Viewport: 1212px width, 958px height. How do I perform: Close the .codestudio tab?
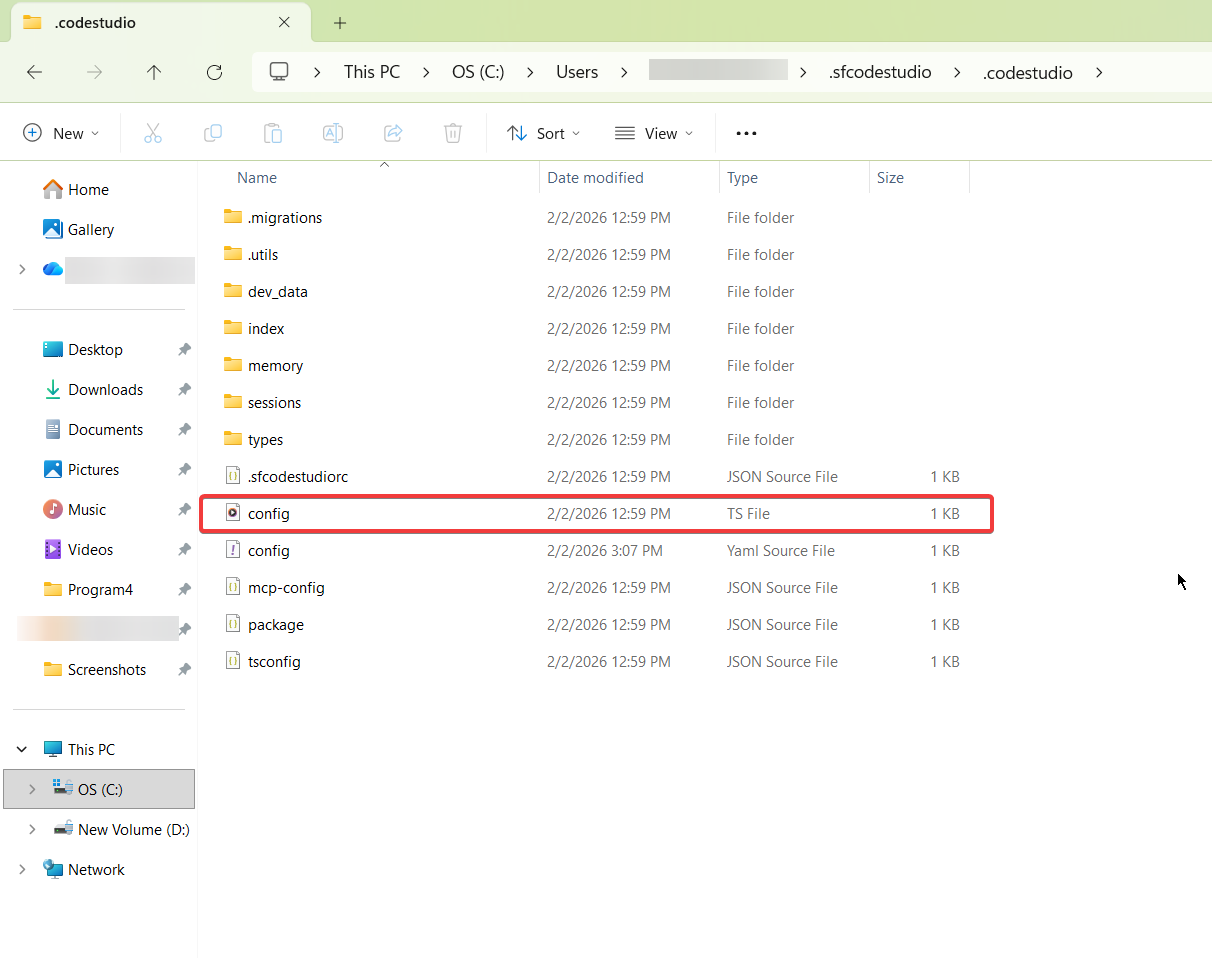click(x=284, y=22)
